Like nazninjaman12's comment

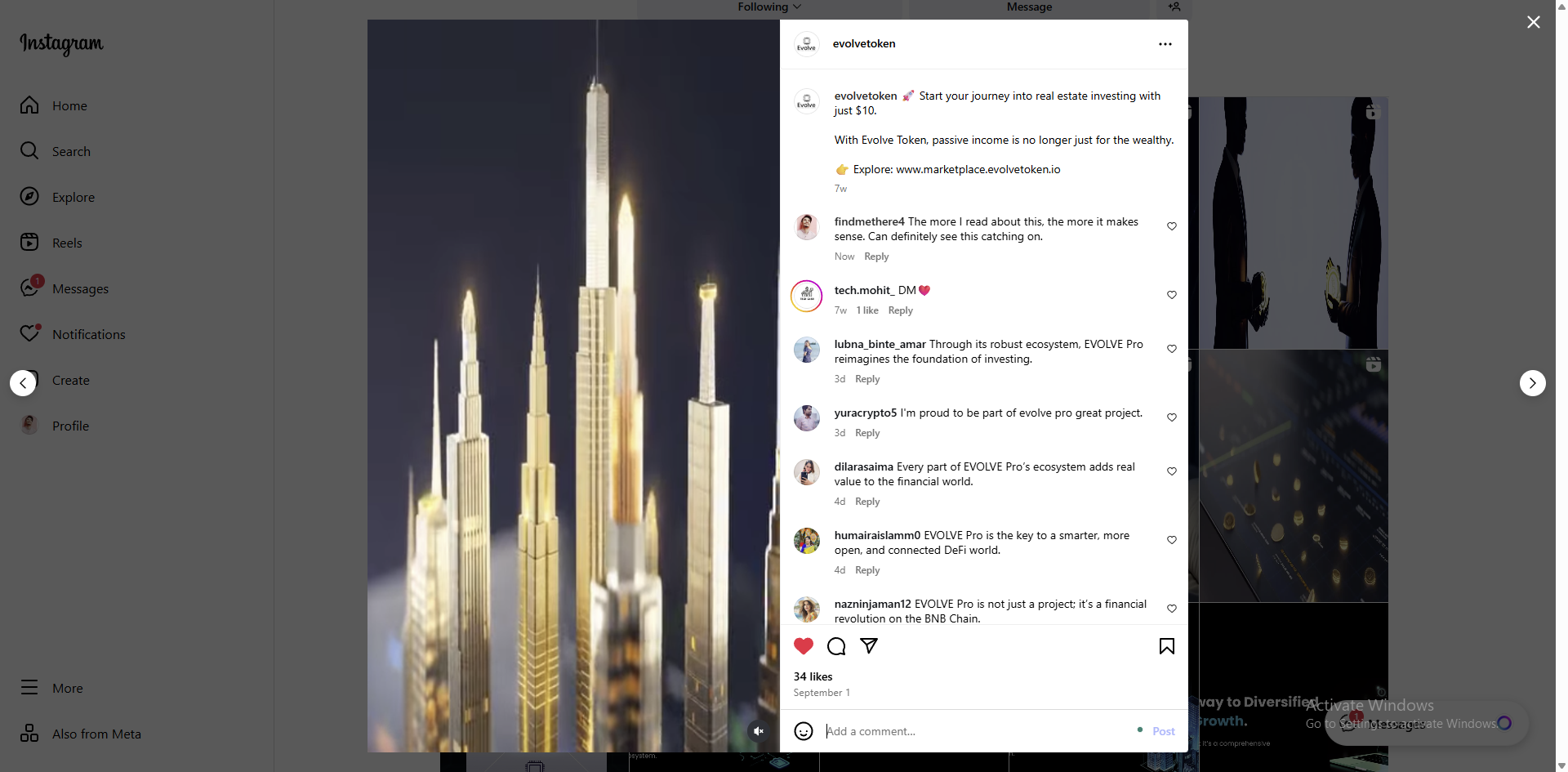click(x=1172, y=609)
